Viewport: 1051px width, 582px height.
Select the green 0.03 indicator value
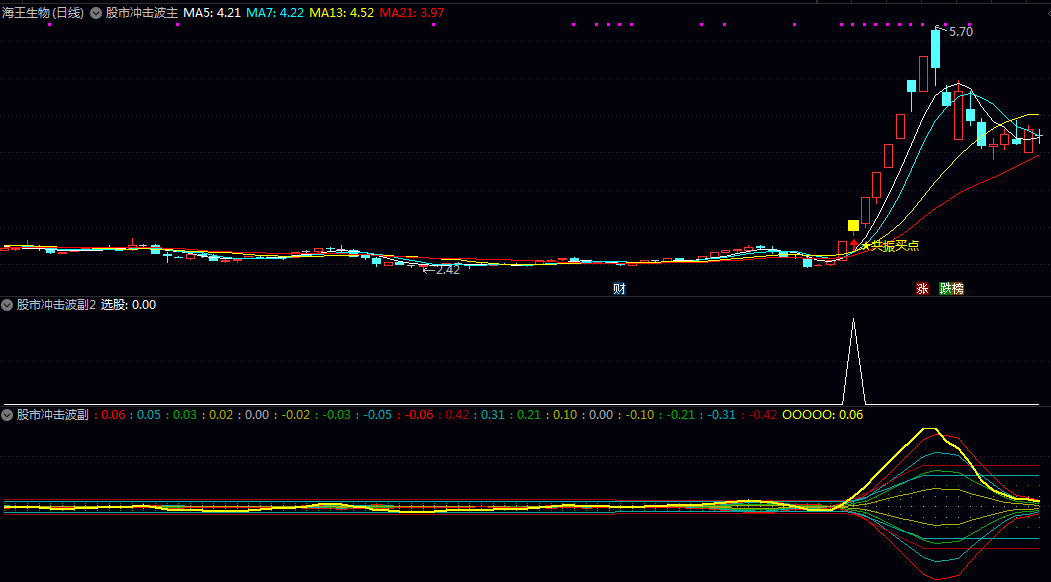click(x=185, y=415)
